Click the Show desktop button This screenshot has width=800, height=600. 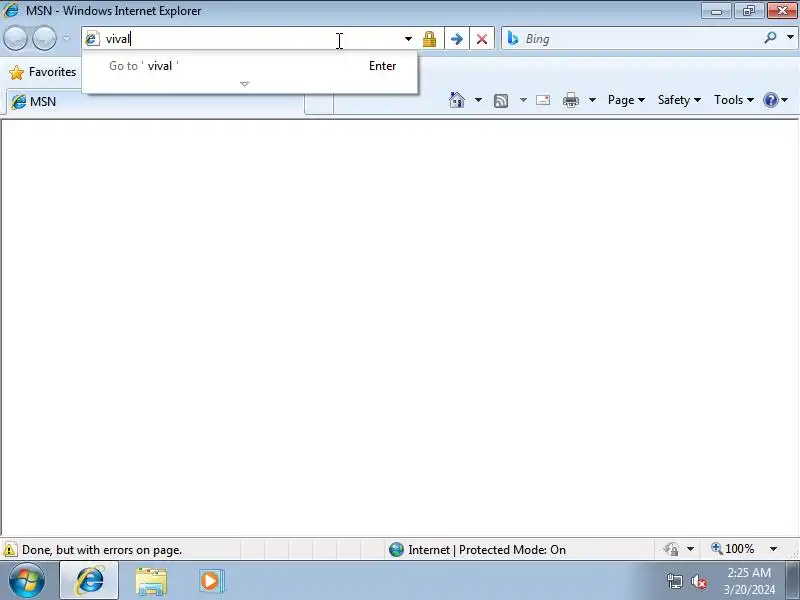point(793,581)
